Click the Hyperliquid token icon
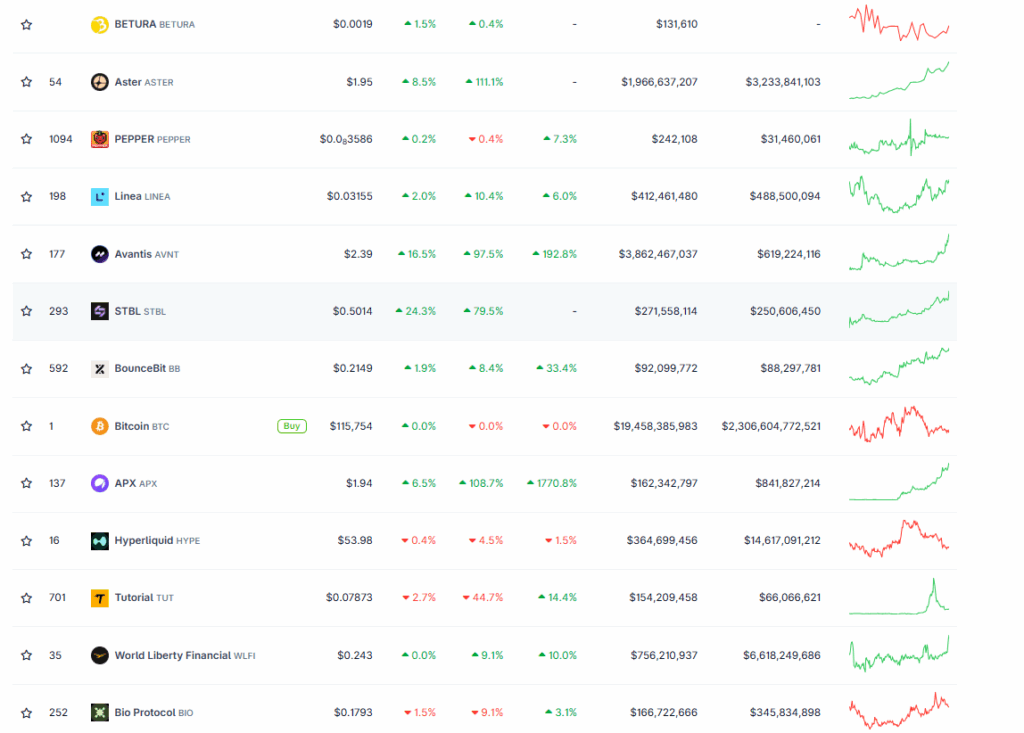1024x733 pixels. pos(100,541)
